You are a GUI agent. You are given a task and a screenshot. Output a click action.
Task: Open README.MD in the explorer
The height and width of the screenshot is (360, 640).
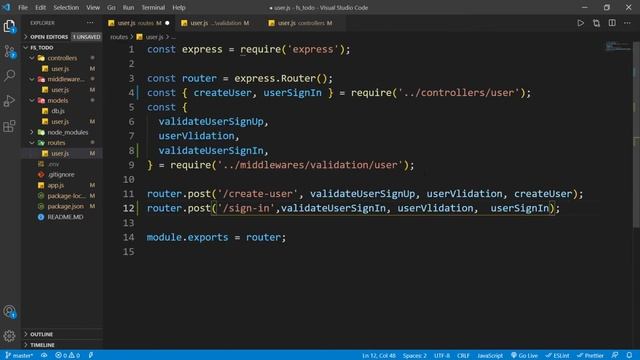65,217
